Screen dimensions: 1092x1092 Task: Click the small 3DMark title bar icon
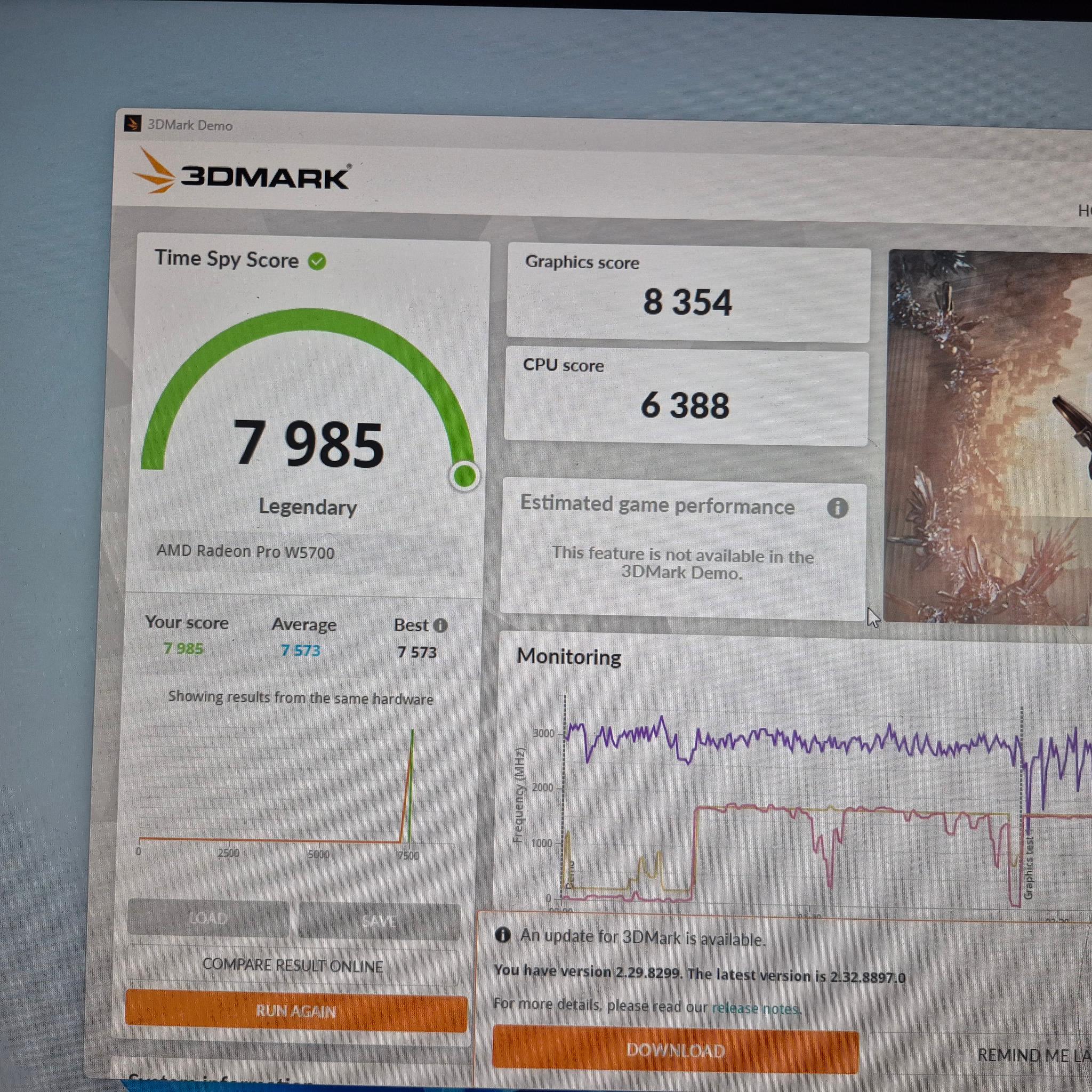[133, 123]
